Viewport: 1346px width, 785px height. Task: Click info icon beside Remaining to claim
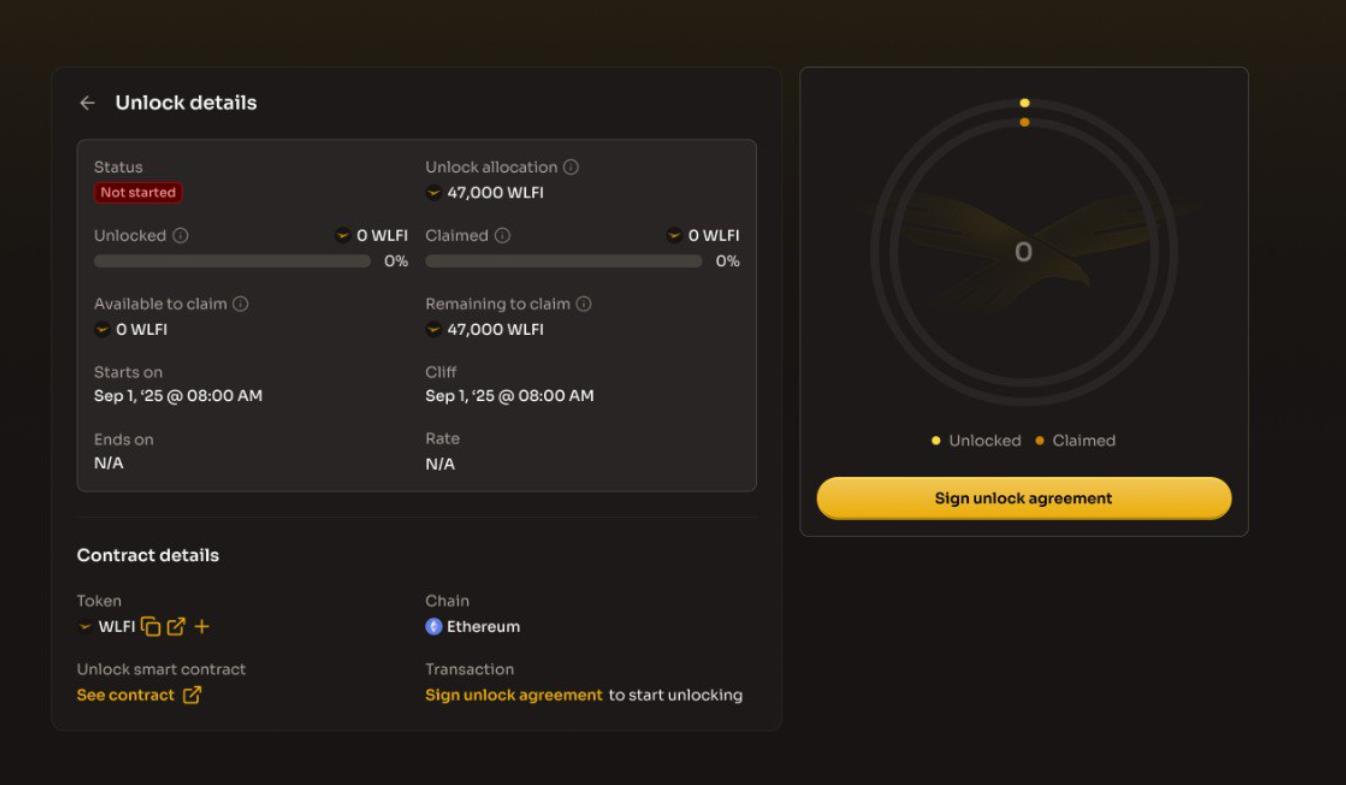(584, 304)
